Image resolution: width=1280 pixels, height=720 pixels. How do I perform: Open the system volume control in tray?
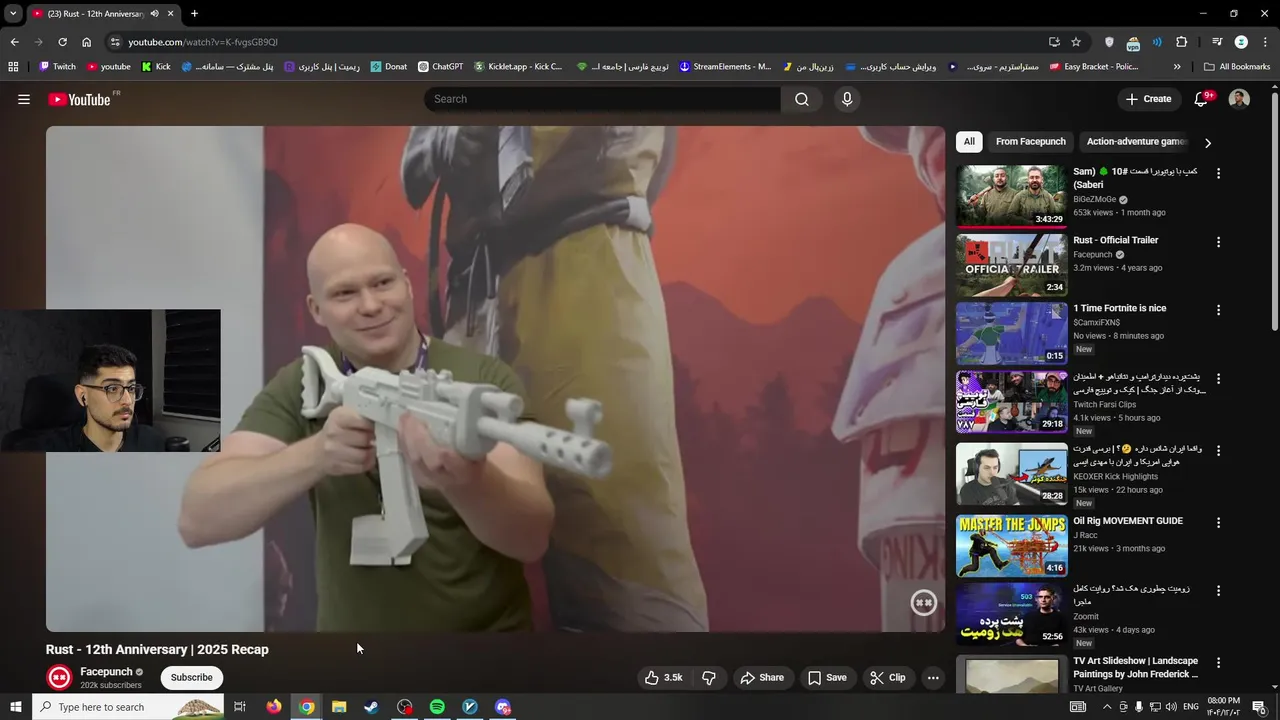click(x=1171, y=707)
